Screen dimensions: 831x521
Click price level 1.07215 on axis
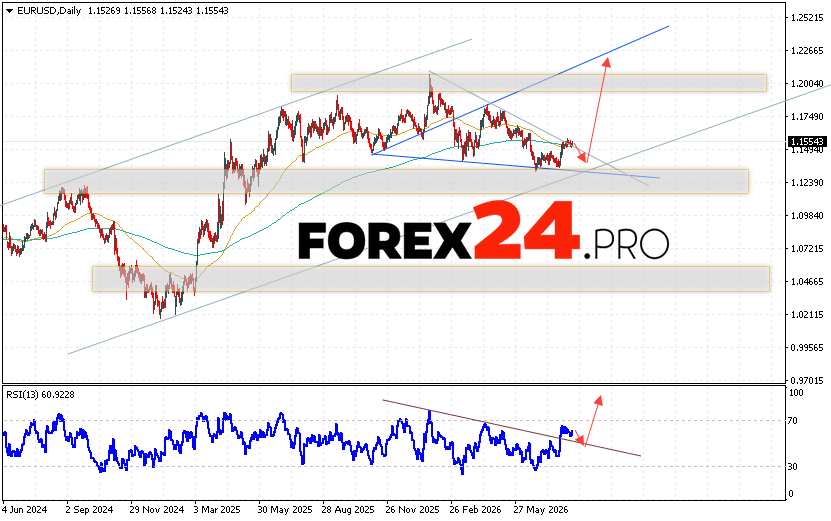[807, 248]
